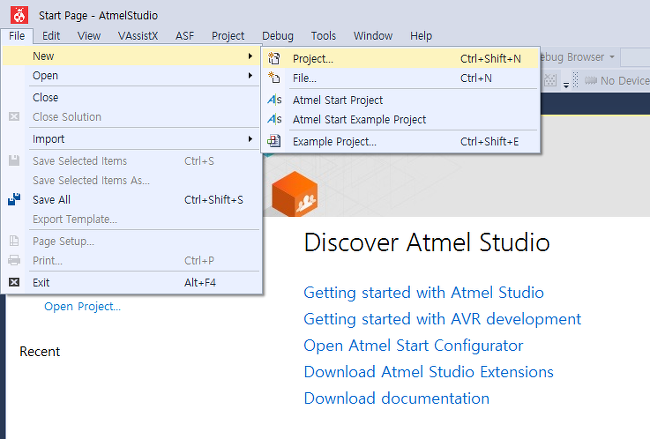Click the Recent heading
This screenshot has height=439, width=650.
tap(40, 352)
